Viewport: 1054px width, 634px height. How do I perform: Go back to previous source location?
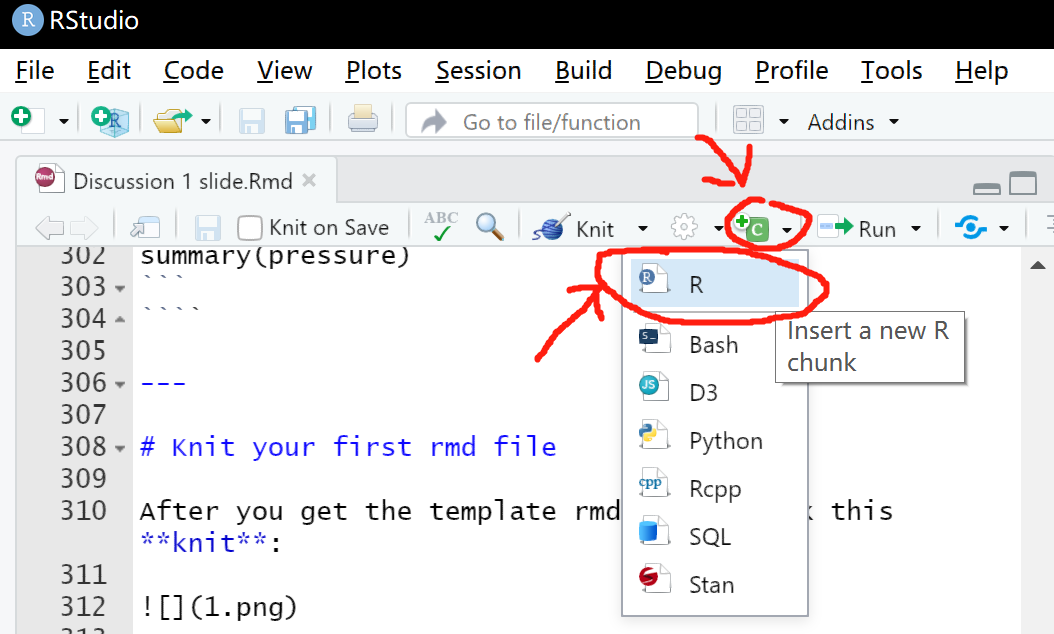pyautogui.click(x=49, y=228)
